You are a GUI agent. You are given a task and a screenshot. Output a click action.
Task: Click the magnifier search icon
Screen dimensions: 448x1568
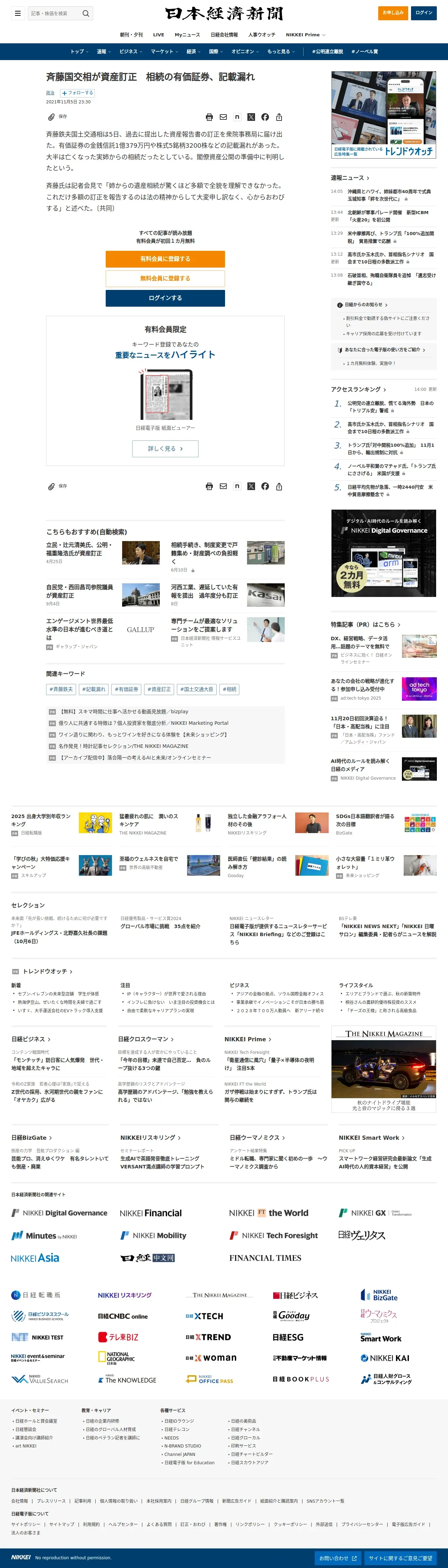pos(86,13)
